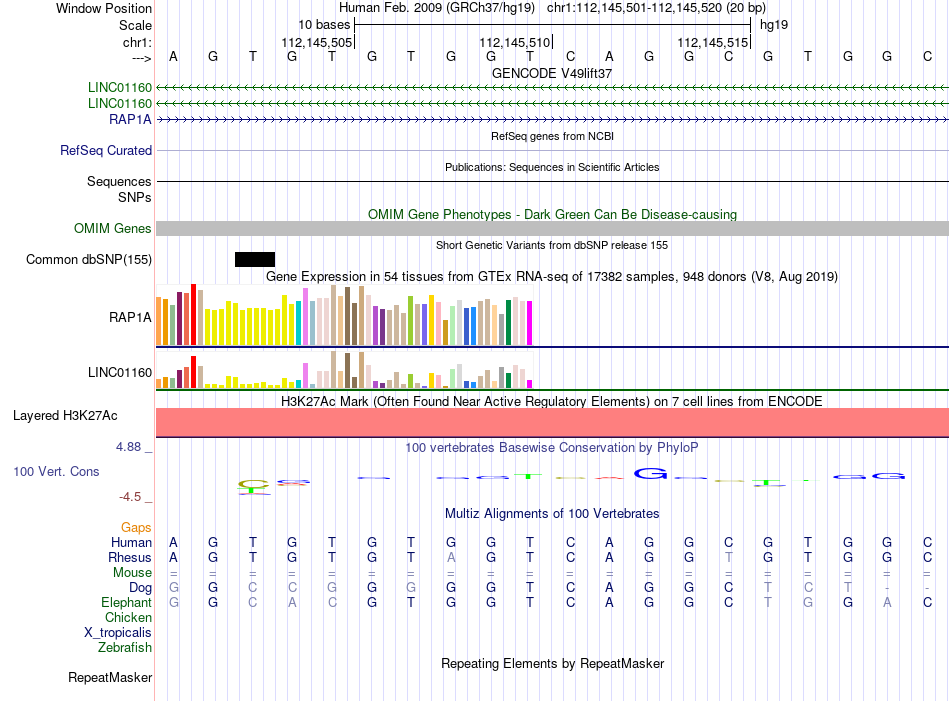Select the Layered H3K27Ac side label
This screenshot has width=950, height=701.
(x=65, y=416)
